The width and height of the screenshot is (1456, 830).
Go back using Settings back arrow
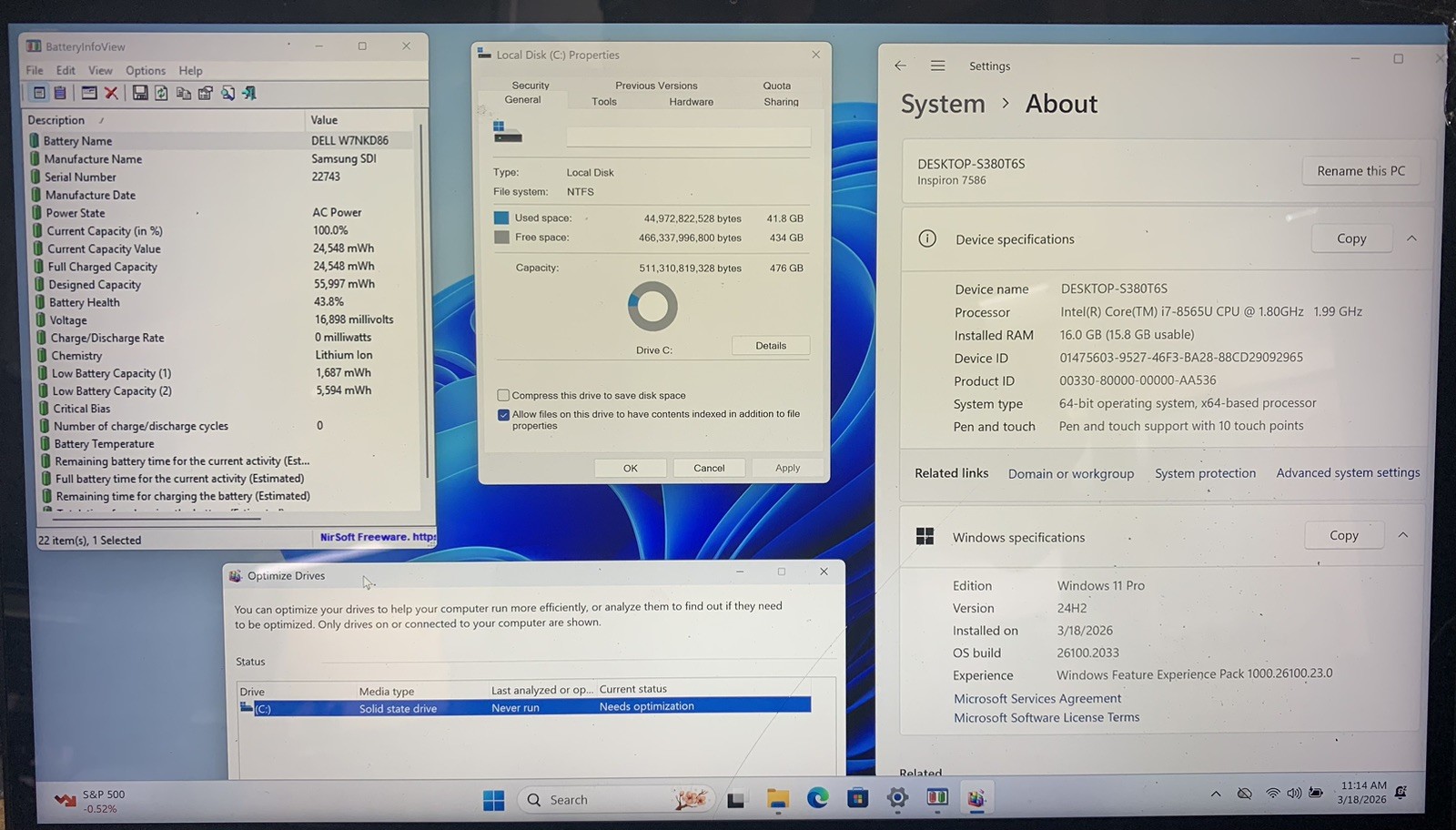900,66
